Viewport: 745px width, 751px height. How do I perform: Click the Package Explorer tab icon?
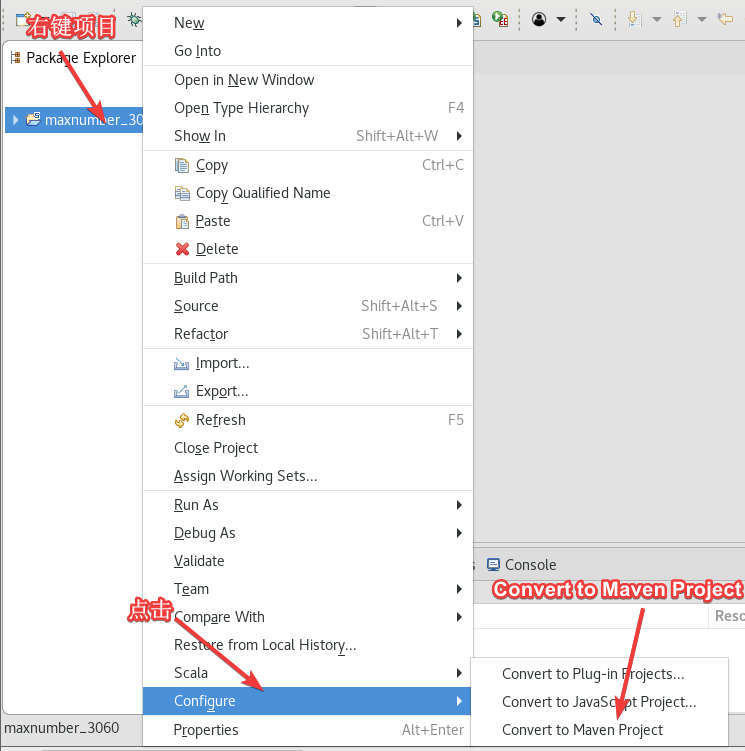15,58
